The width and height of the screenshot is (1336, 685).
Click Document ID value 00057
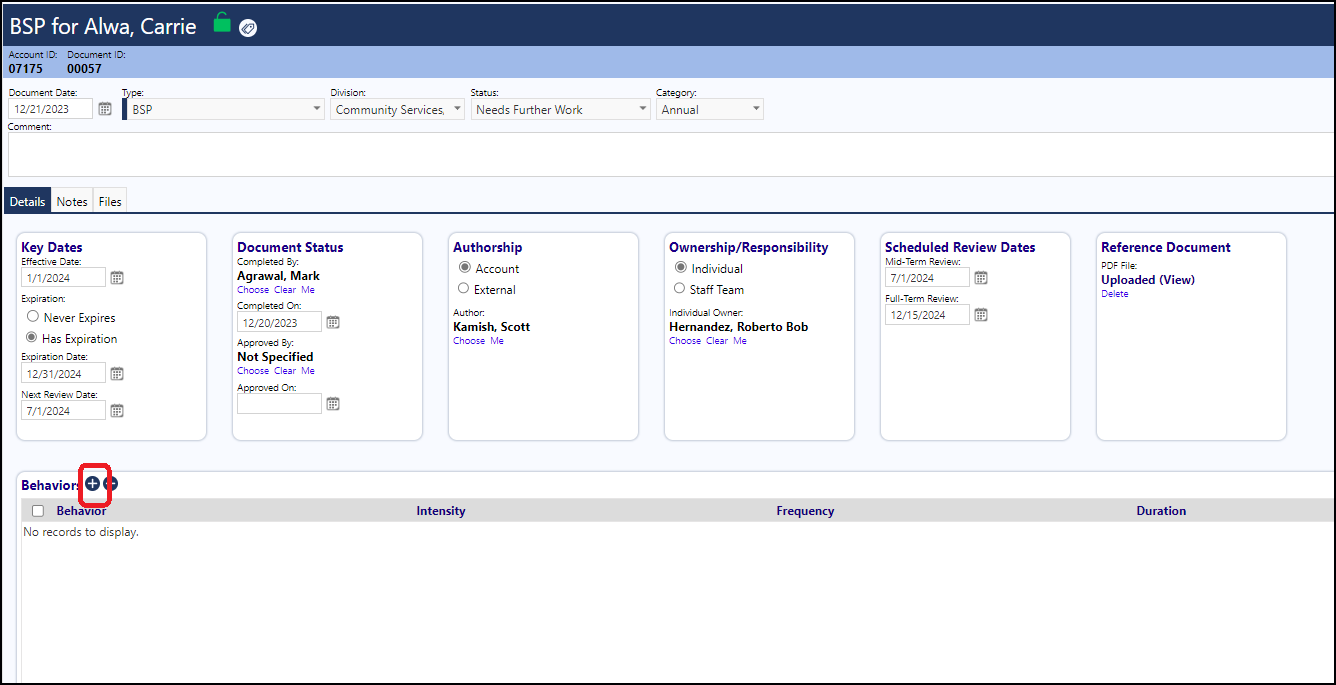(84, 69)
